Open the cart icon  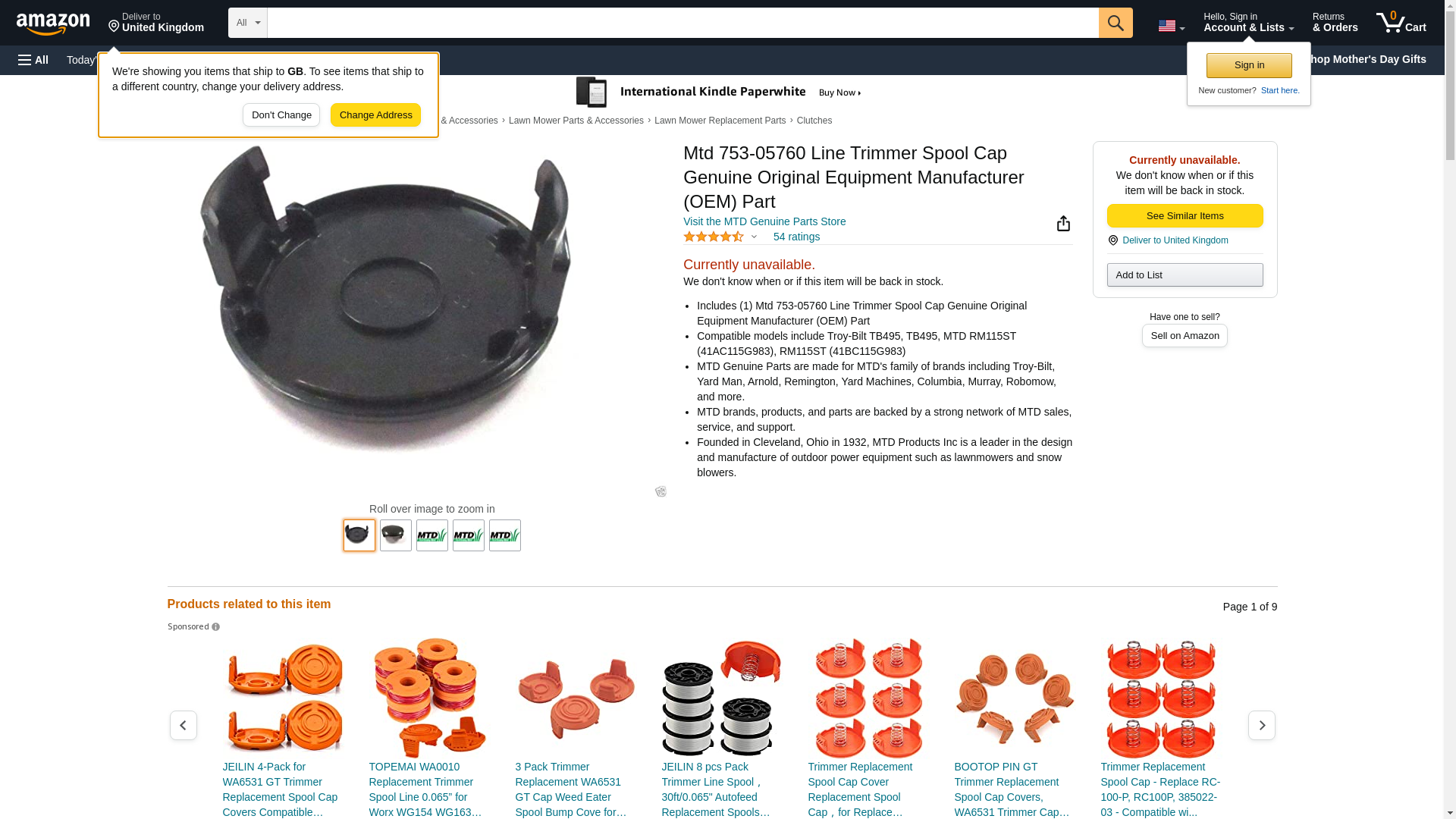pyautogui.click(x=1401, y=23)
